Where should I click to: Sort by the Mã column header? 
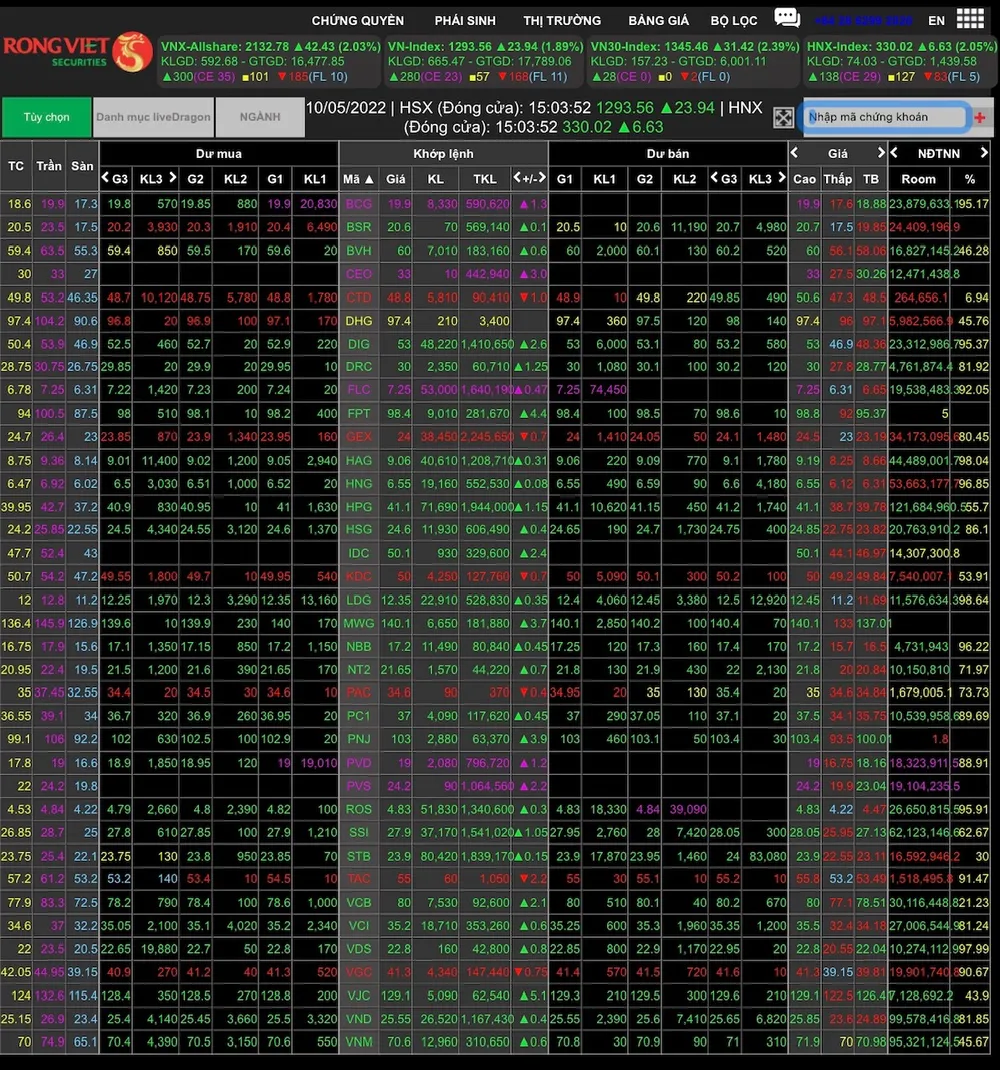pos(358,179)
